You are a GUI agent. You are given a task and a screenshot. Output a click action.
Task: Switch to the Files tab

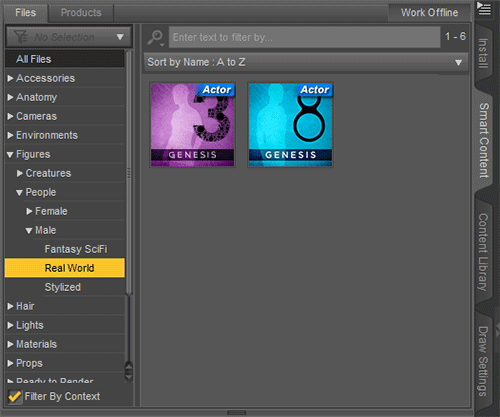[x=26, y=13]
